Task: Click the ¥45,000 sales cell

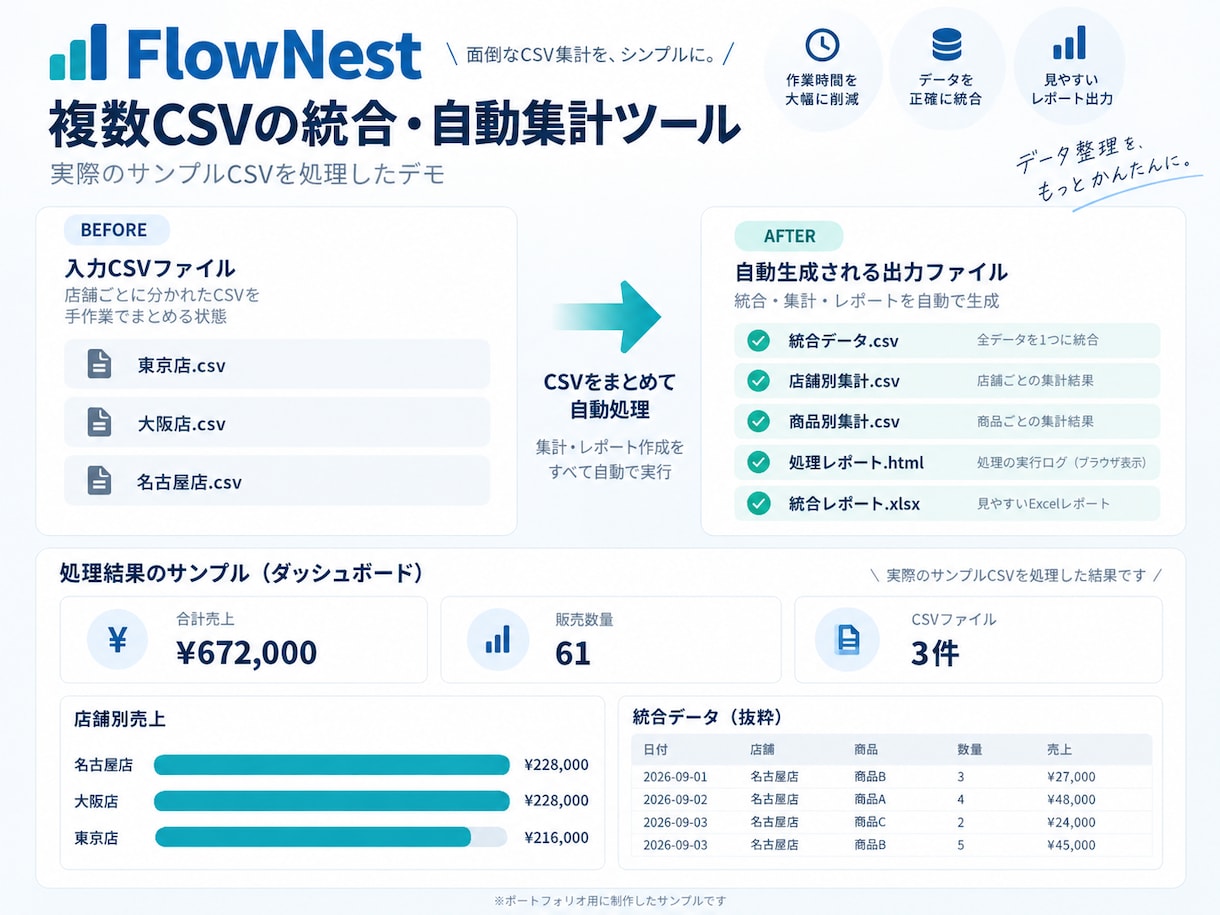Action: pos(1071,845)
